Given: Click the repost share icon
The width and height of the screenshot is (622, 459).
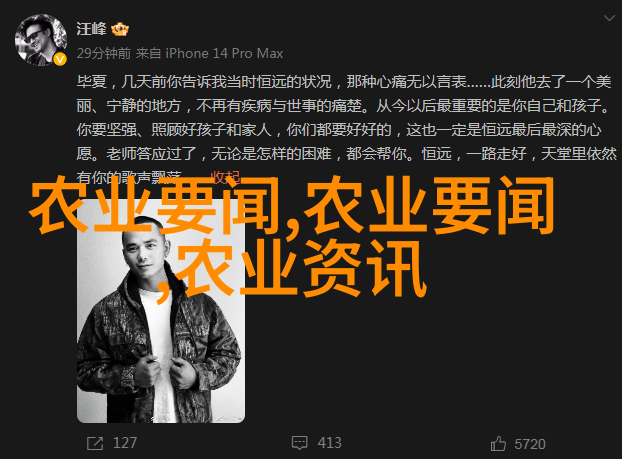Looking at the screenshot, I should pyautogui.click(x=95, y=443).
